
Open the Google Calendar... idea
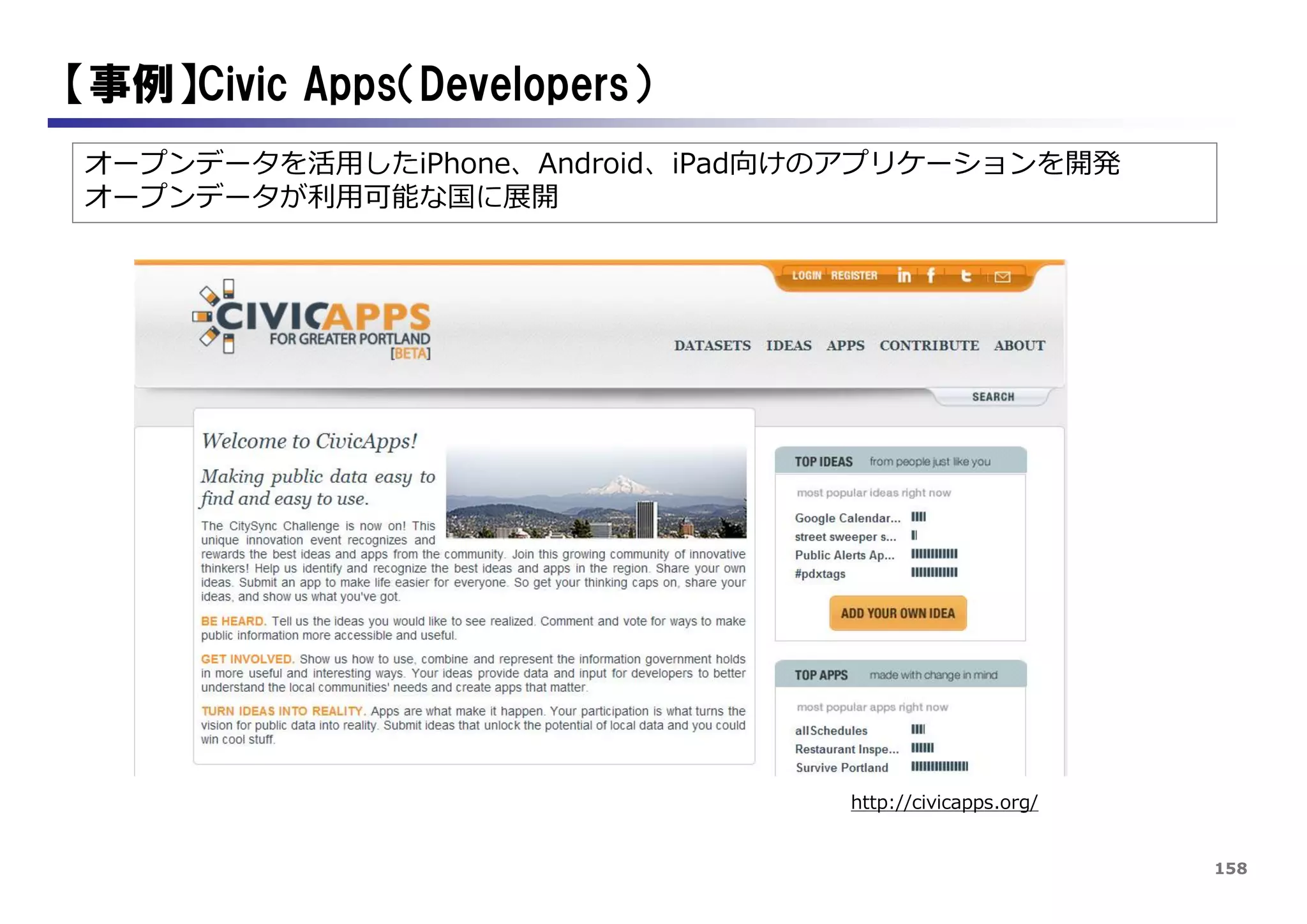tap(848, 518)
